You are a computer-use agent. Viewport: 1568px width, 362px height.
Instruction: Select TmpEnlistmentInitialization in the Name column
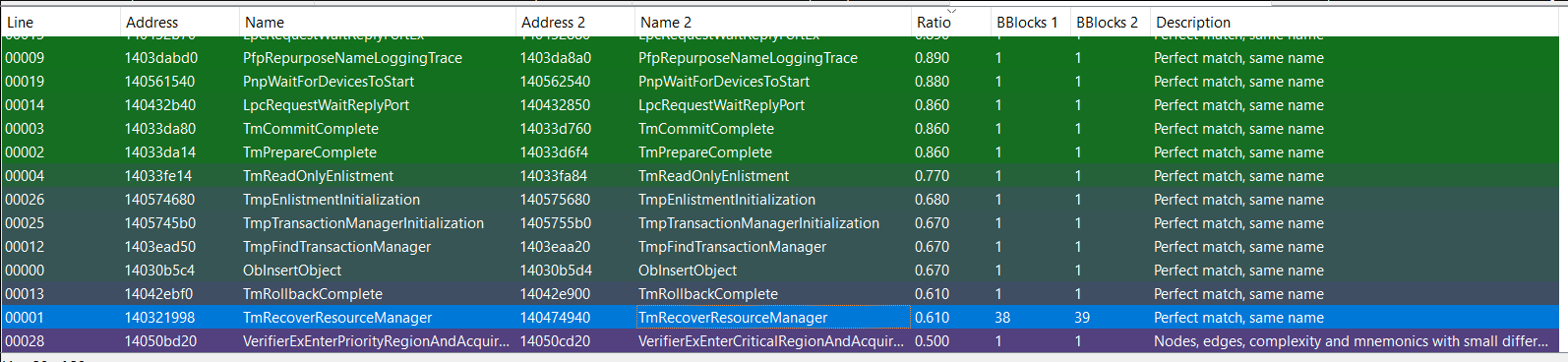(x=332, y=200)
